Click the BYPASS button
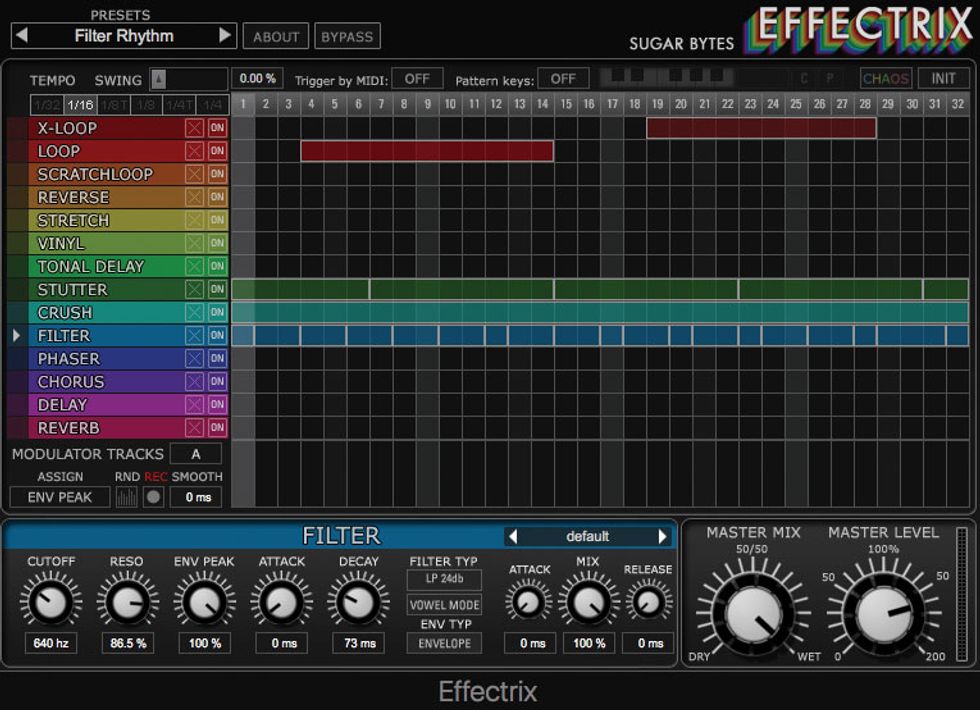This screenshot has height=710, width=980. pos(347,37)
